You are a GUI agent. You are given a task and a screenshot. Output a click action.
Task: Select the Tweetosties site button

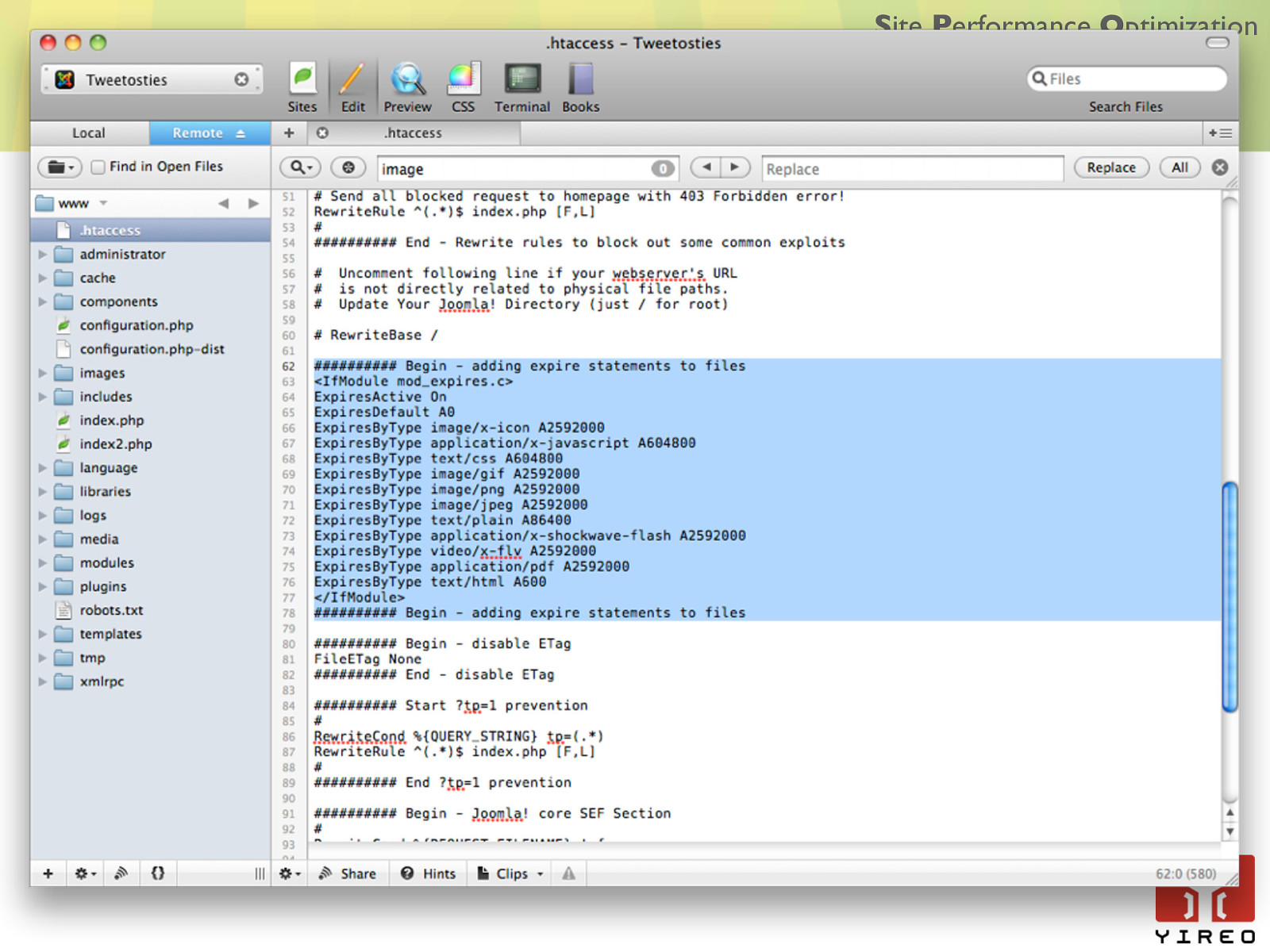151,79
